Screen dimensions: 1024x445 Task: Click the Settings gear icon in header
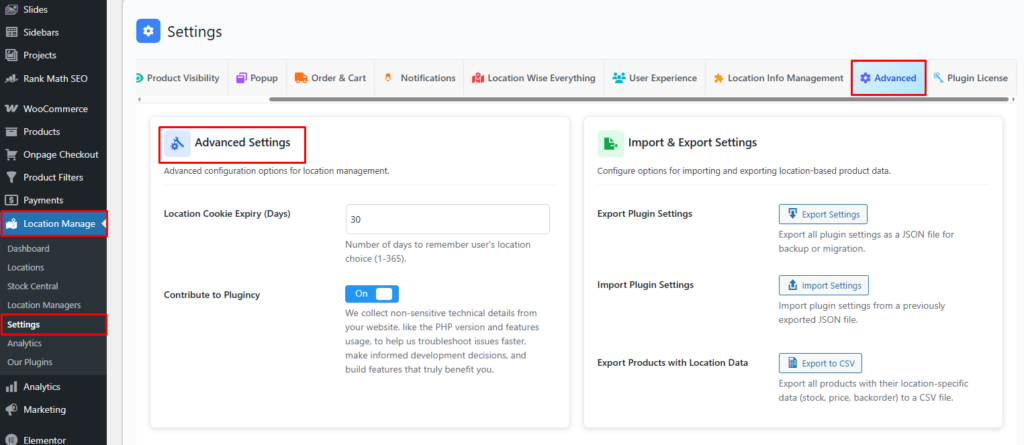148,32
